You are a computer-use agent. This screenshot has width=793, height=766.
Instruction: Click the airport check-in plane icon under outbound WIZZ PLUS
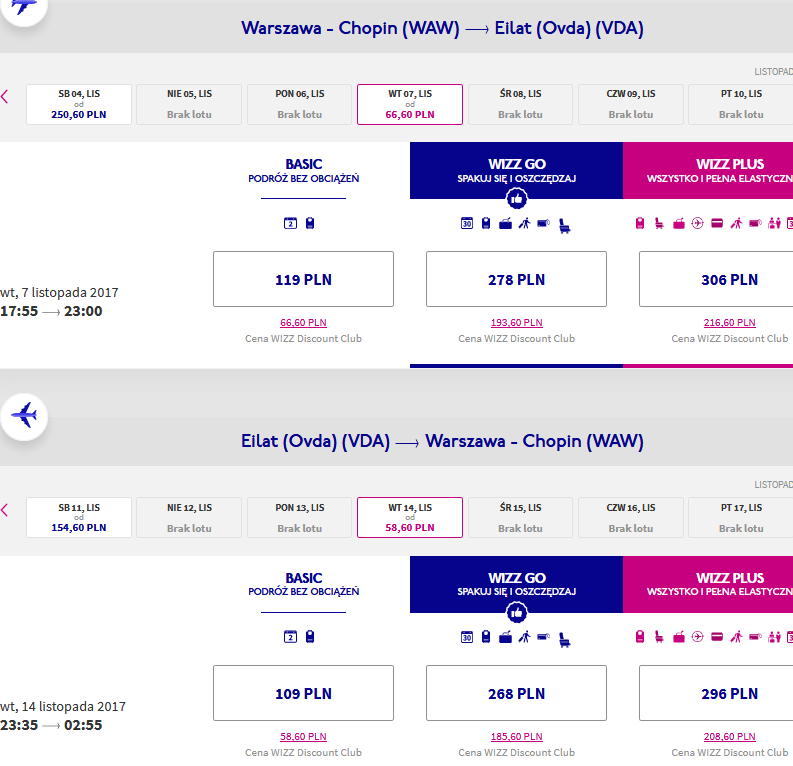point(697,223)
